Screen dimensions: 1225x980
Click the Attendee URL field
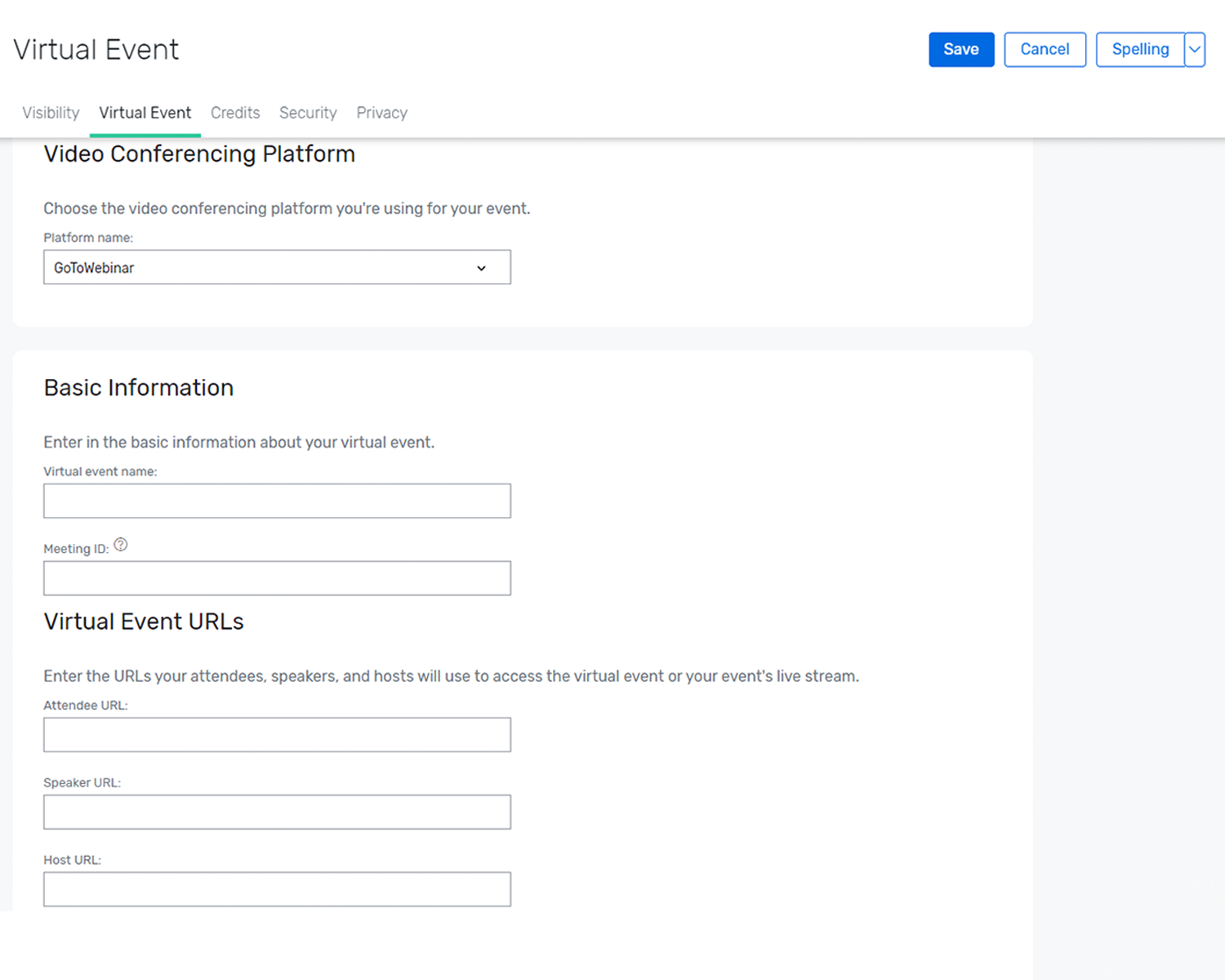[x=277, y=734]
